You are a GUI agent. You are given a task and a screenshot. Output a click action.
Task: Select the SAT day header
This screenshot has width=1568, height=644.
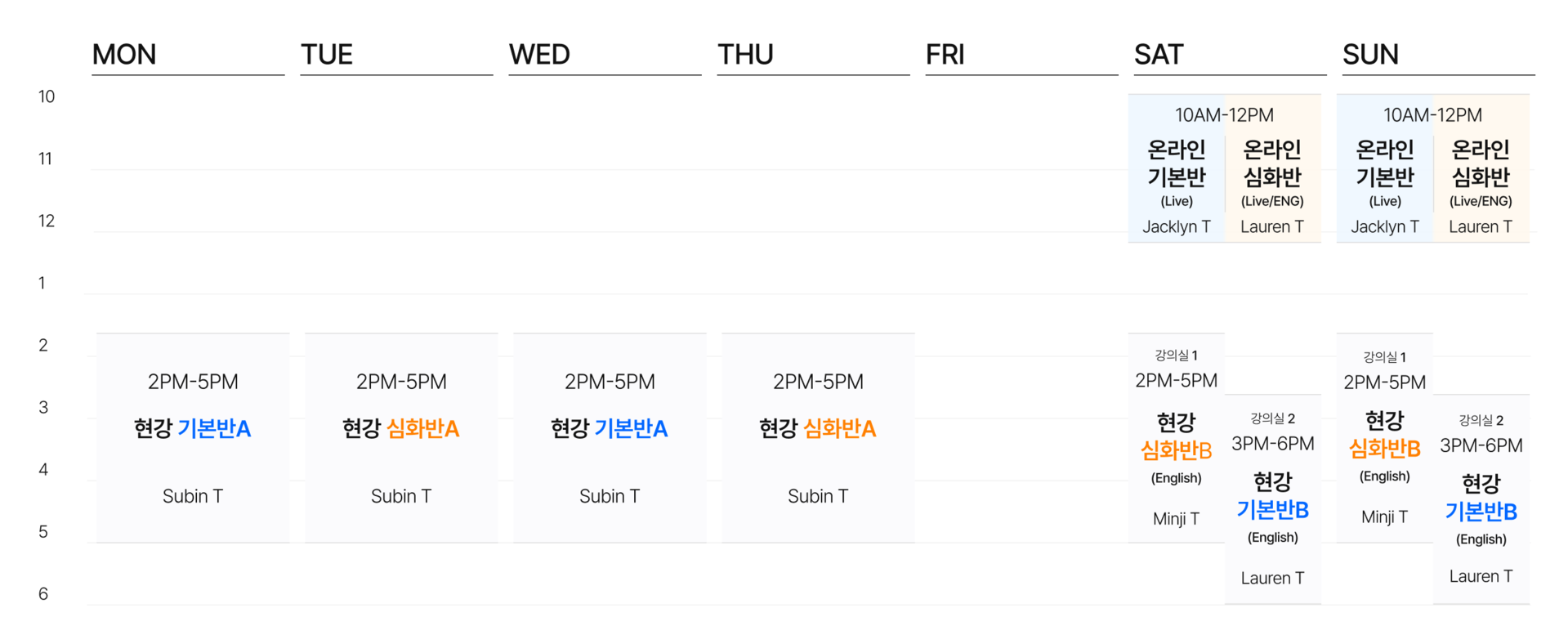[1159, 55]
